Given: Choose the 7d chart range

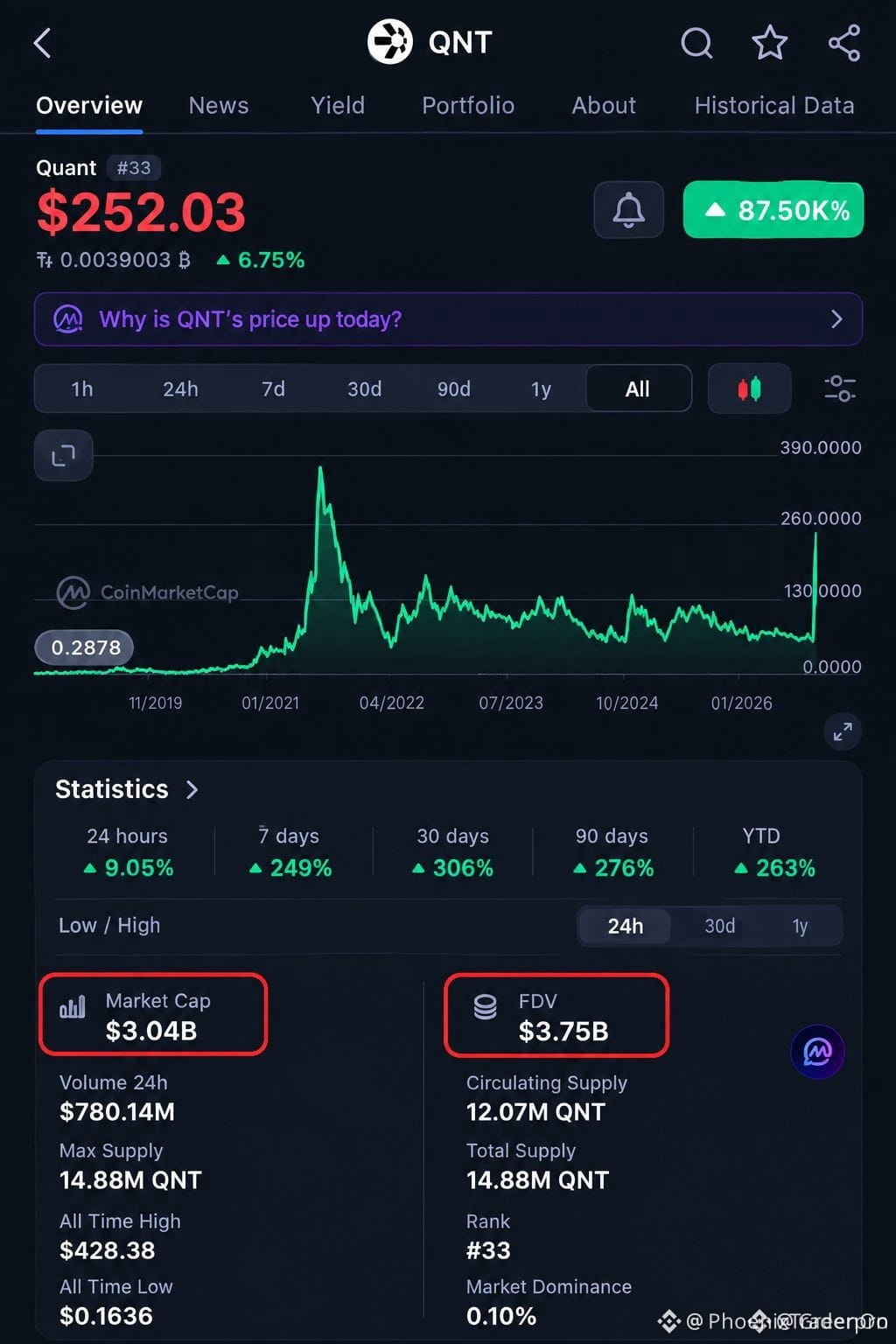Looking at the screenshot, I should pos(273,388).
